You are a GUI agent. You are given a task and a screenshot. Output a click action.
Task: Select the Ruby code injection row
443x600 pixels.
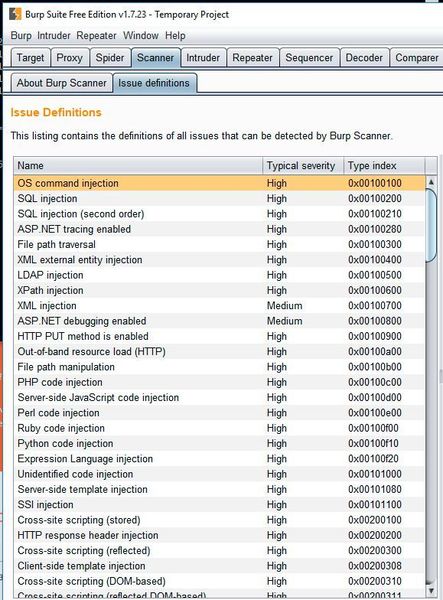click(219, 428)
